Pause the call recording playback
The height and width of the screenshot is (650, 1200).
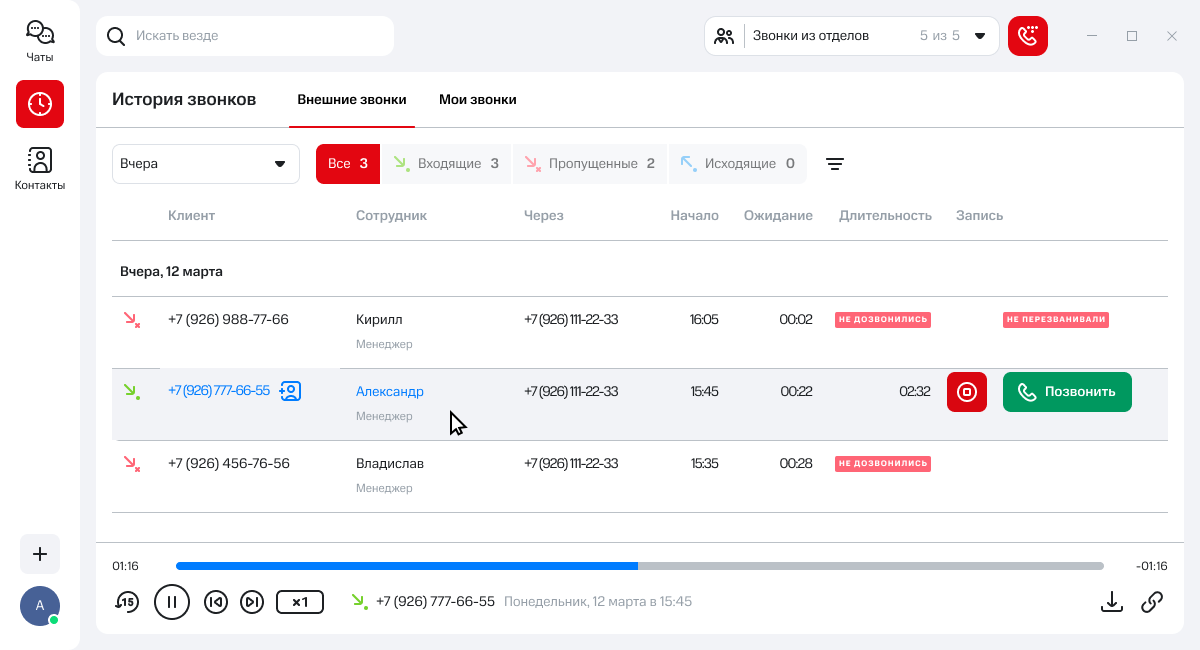[x=172, y=602]
